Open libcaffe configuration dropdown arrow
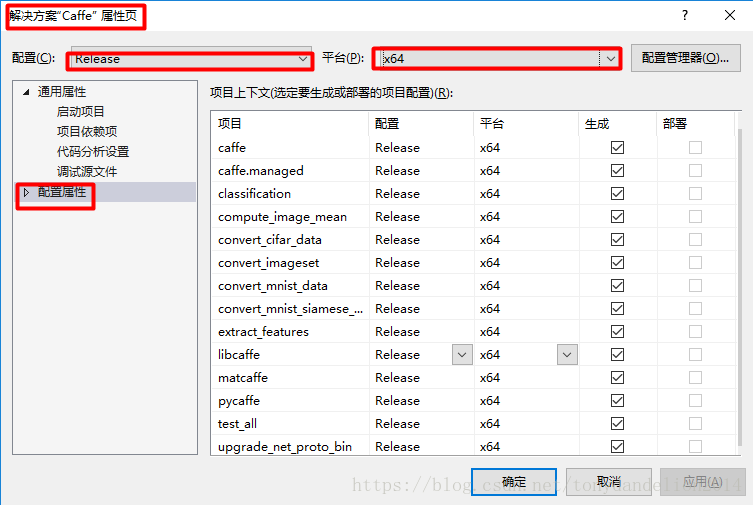 (462, 355)
